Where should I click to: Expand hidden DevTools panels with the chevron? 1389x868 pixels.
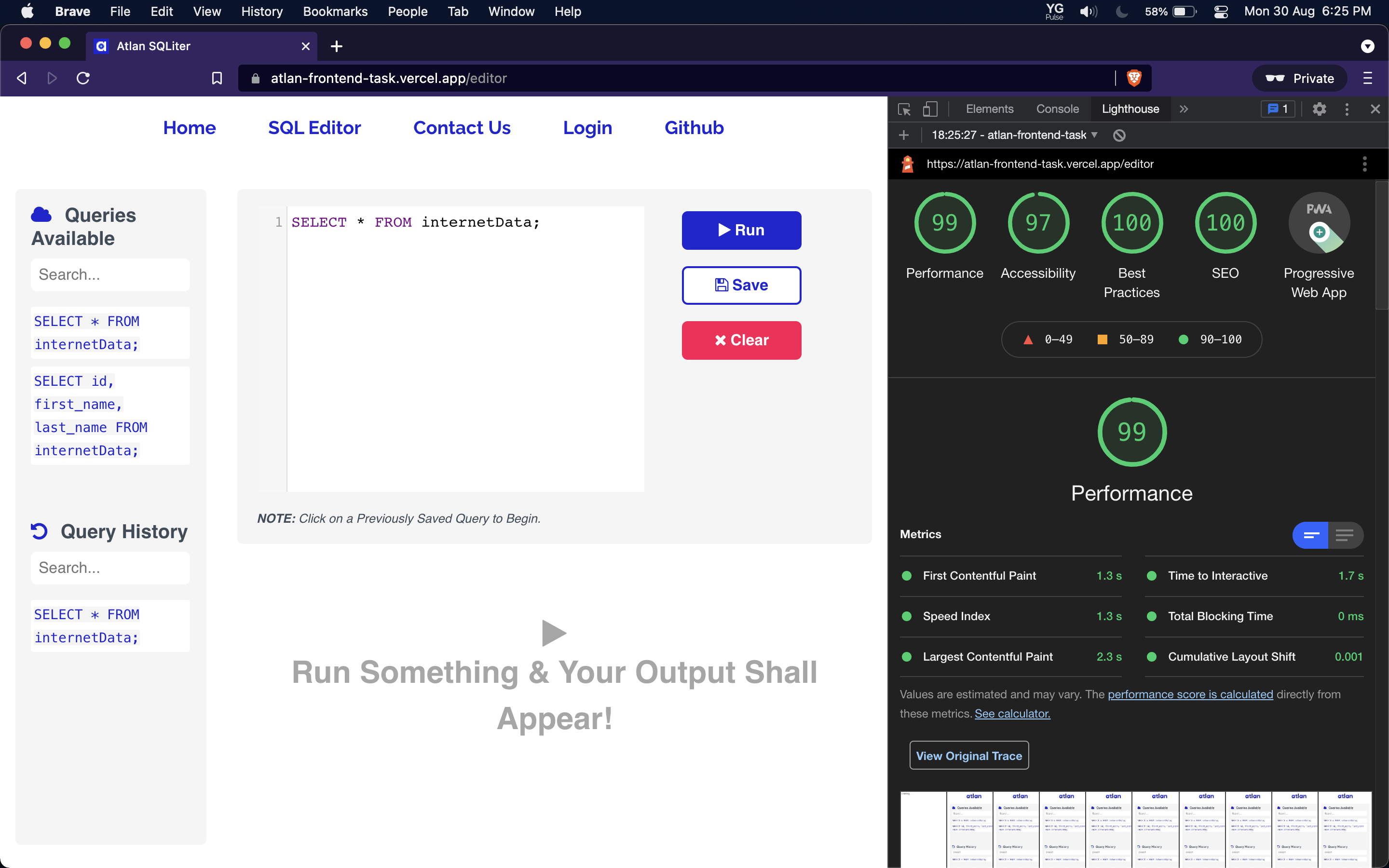[1184, 108]
